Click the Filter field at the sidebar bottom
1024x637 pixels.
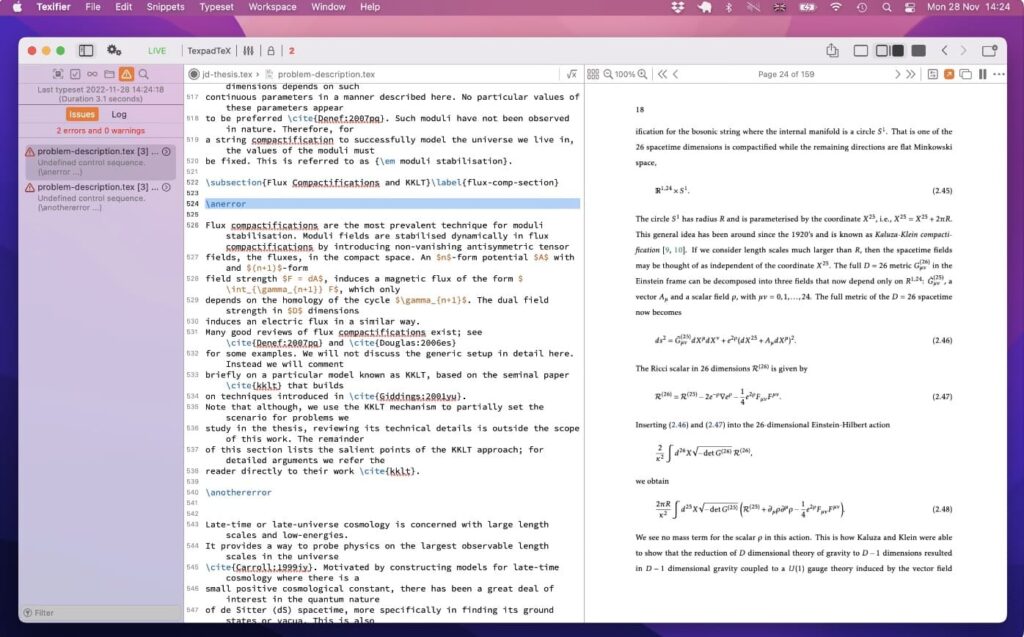point(100,612)
